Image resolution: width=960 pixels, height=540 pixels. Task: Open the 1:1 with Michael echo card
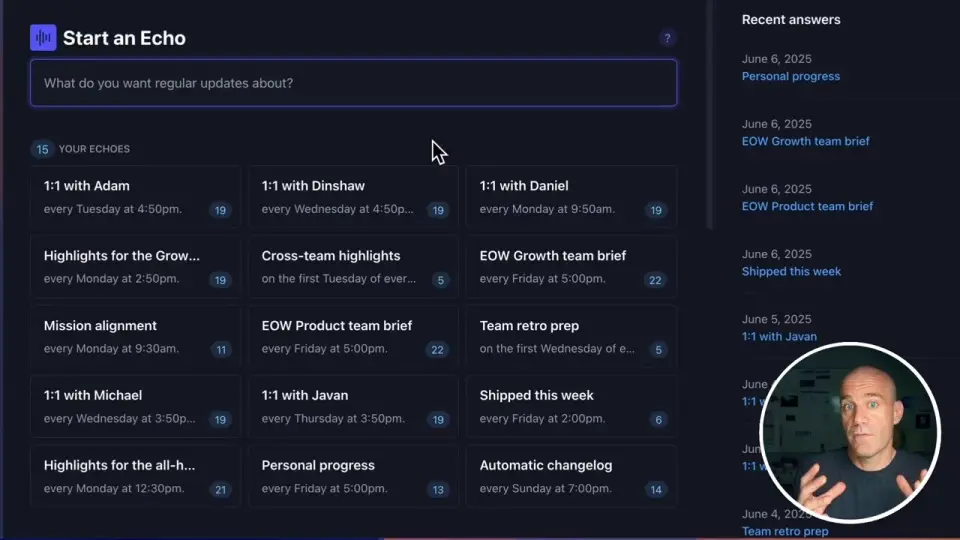pyautogui.click(x=135, y=407)
